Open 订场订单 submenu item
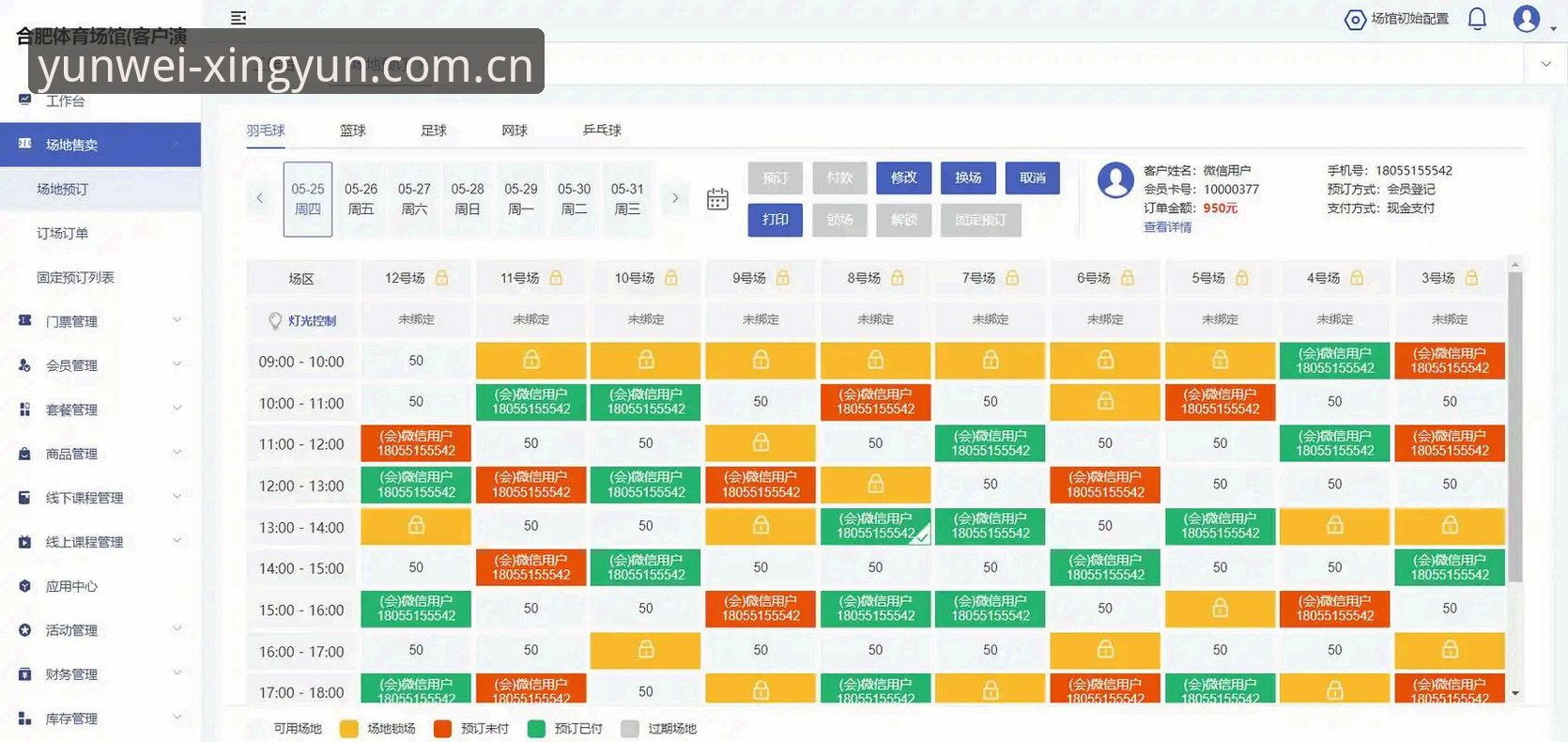Viewport: 1568px width, 742px height. coord(62,233)
